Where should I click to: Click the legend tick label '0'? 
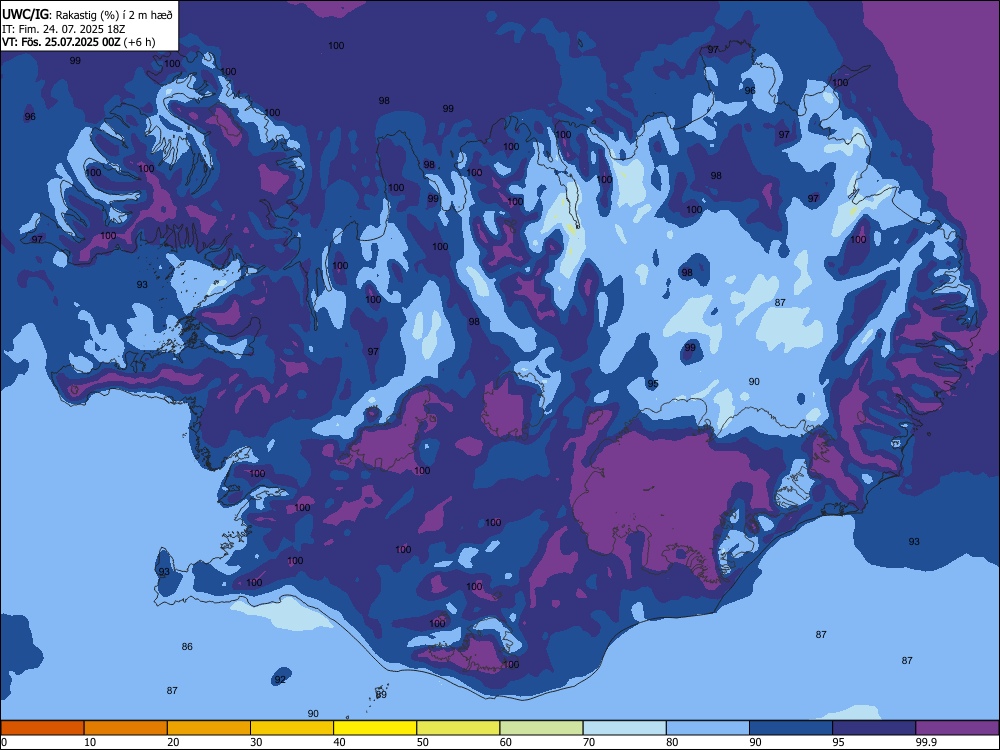pyautogui.click(x=4, y=742)
